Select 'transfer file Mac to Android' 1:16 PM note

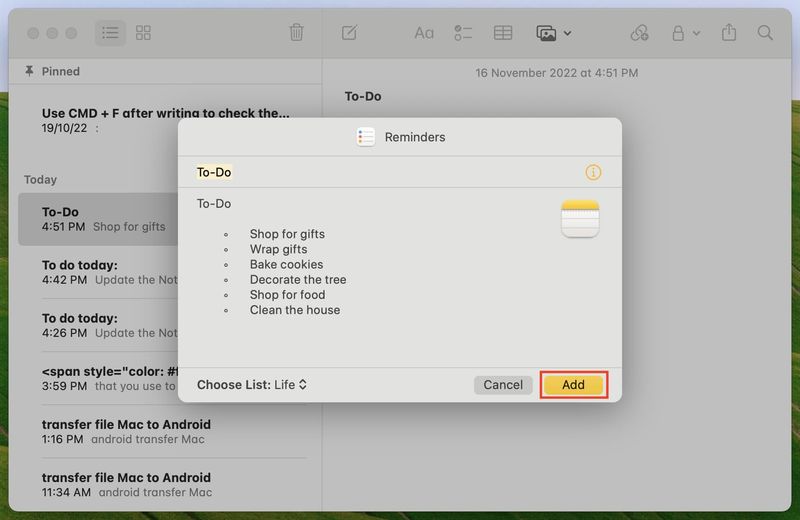coord(173,431)
